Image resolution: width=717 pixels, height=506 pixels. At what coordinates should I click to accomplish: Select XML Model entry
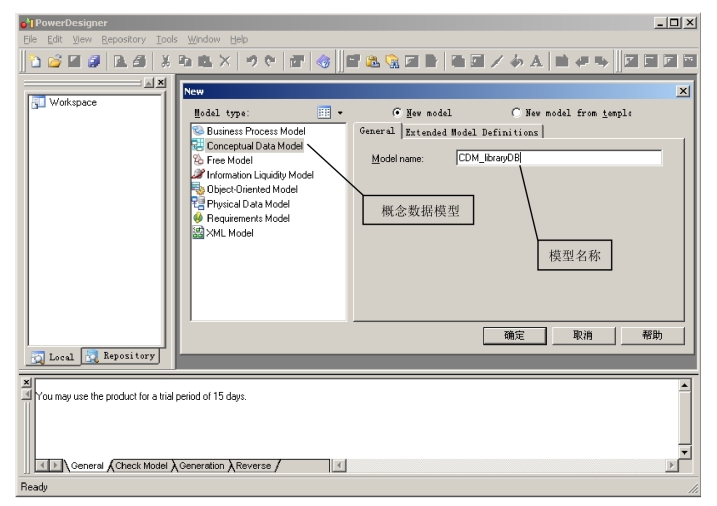click(230, 233)
